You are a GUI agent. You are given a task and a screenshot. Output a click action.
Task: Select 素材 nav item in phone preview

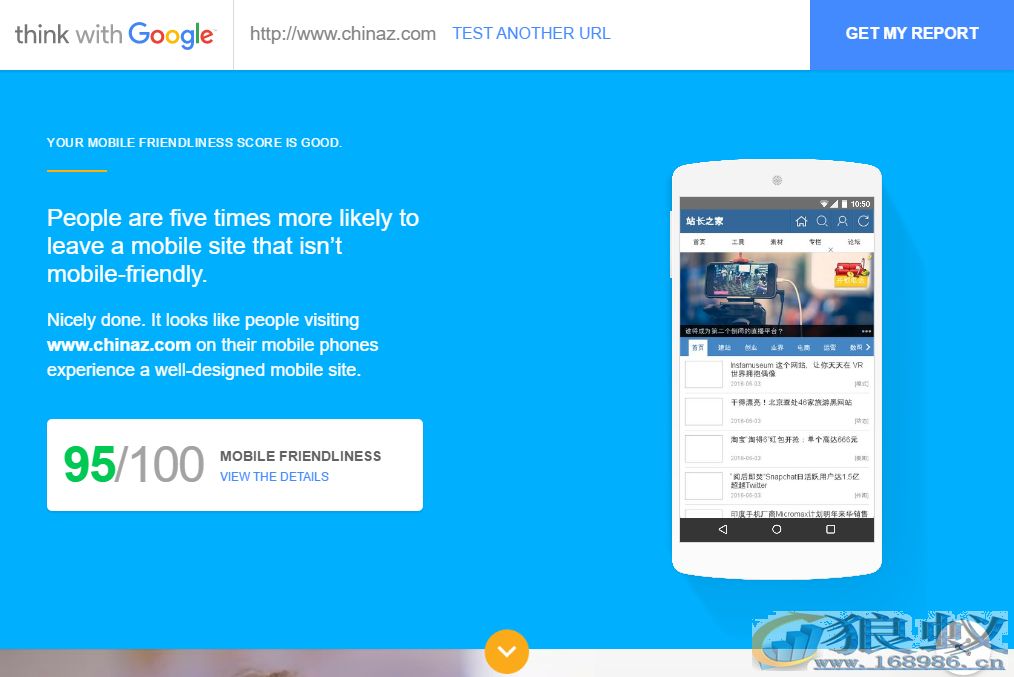click(777, 242)
